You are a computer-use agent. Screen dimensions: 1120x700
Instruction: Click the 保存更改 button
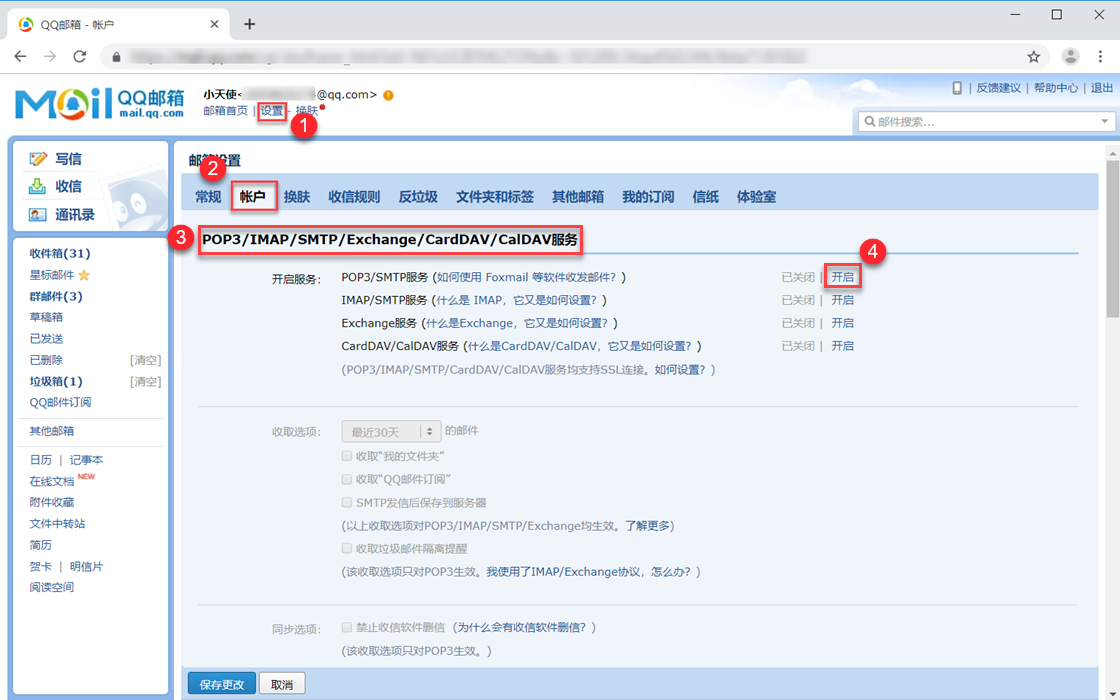pyautogui.click(x=221, y=684)
